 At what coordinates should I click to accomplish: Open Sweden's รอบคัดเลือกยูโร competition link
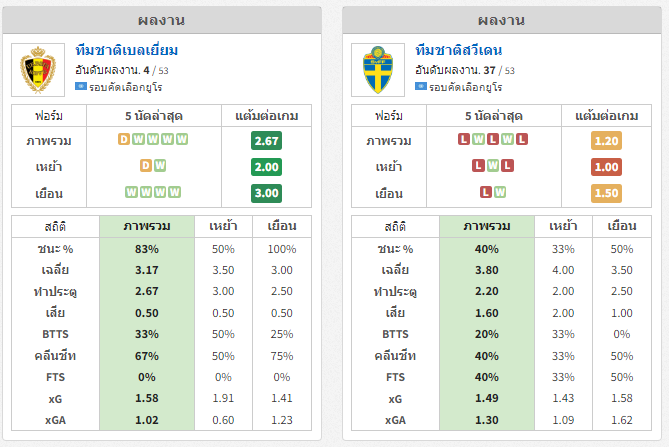click(x=465, y=87)
